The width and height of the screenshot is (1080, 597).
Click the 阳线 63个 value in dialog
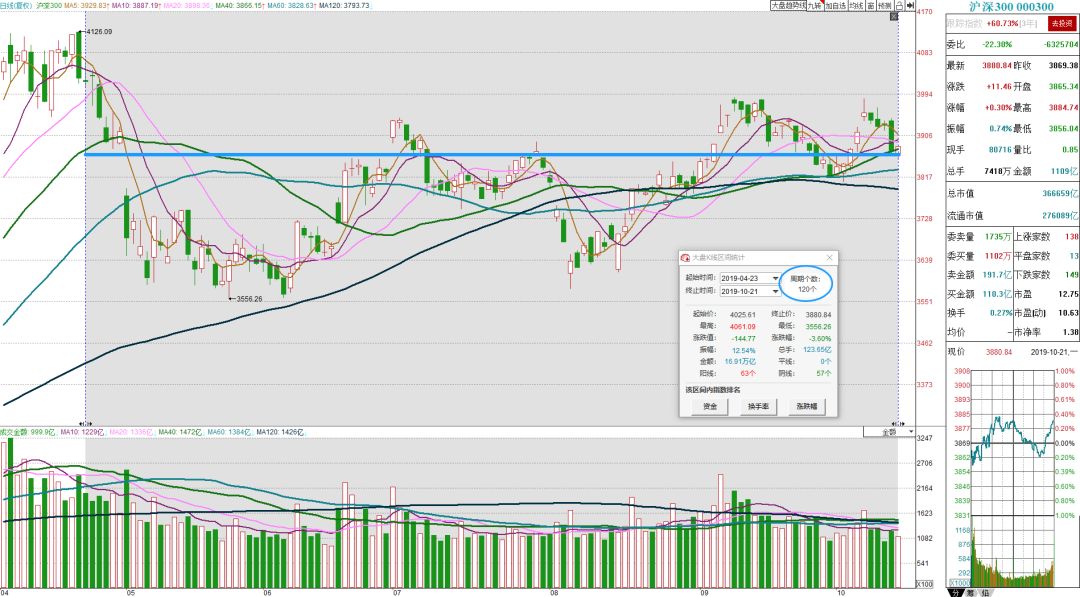[748, 373]
